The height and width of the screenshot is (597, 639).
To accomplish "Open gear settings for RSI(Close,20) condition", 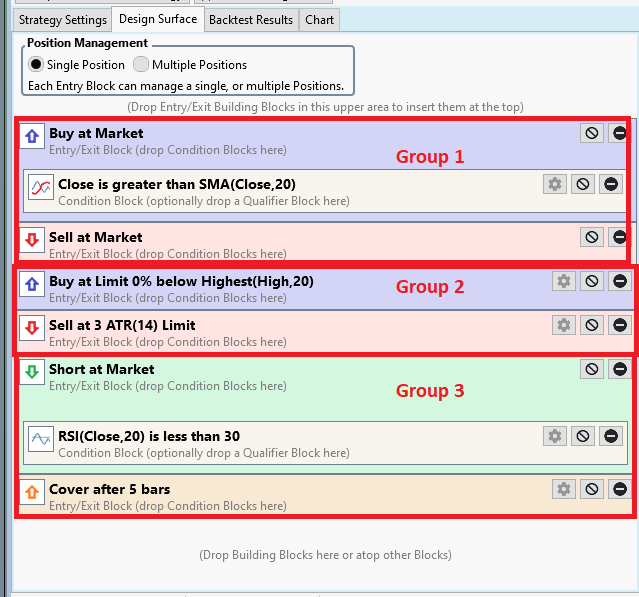I will coord(555,436).
